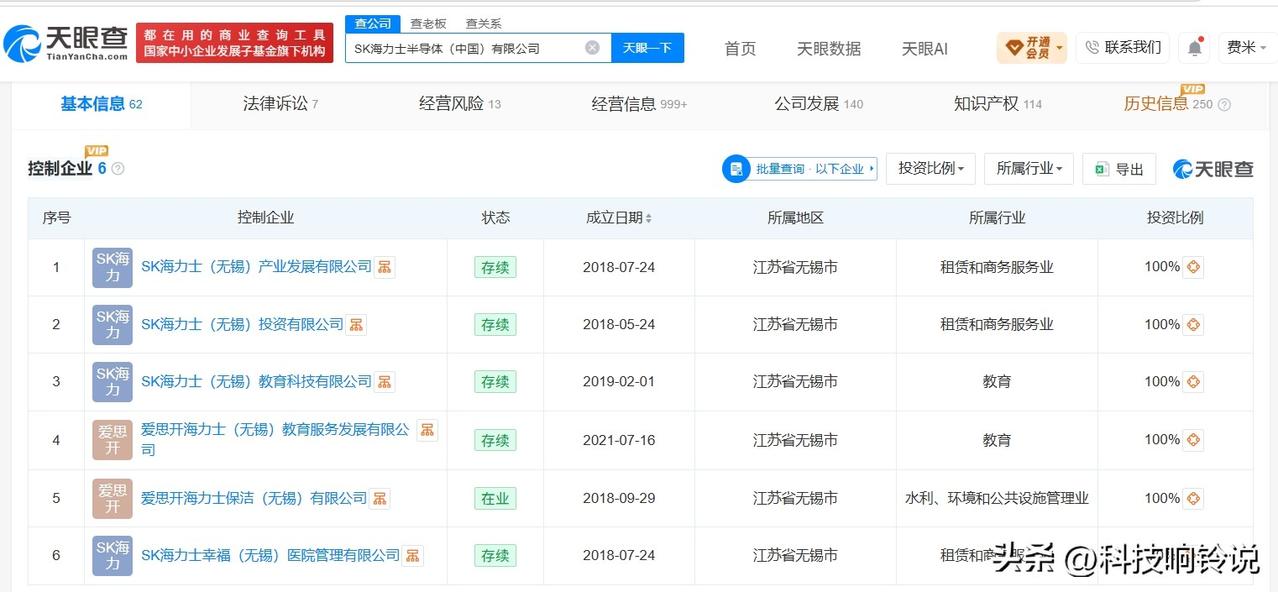Open equity structure icon for SK海力士（无锡）教育科技有限公司
The height and width of the screenshot is (592, 1278).
coord(384,381)
